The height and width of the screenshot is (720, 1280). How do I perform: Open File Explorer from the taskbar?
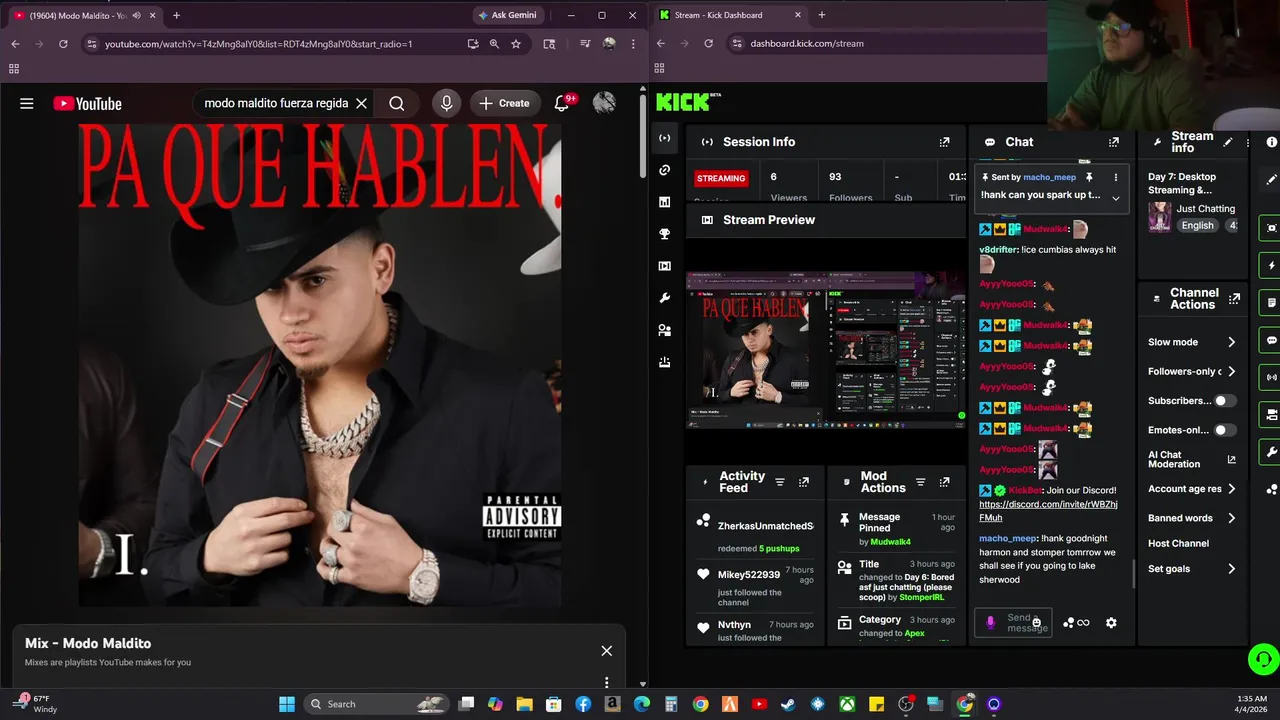[524, 704]
